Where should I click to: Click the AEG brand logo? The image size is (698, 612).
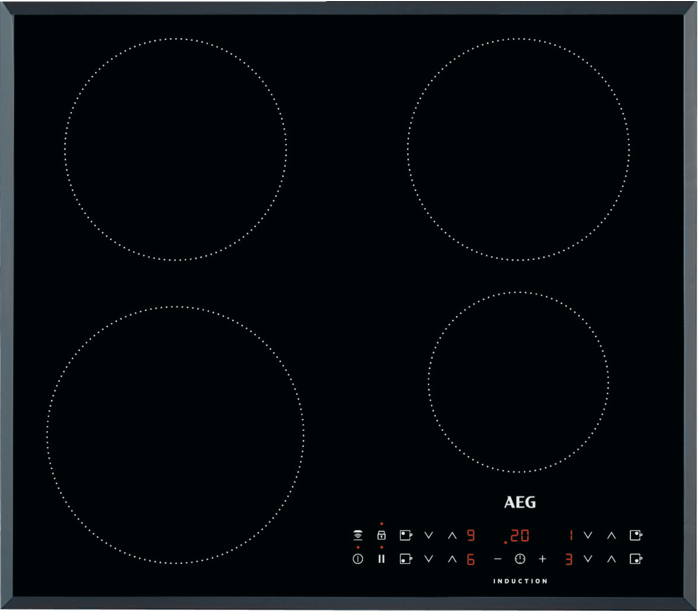click(520, 502)
